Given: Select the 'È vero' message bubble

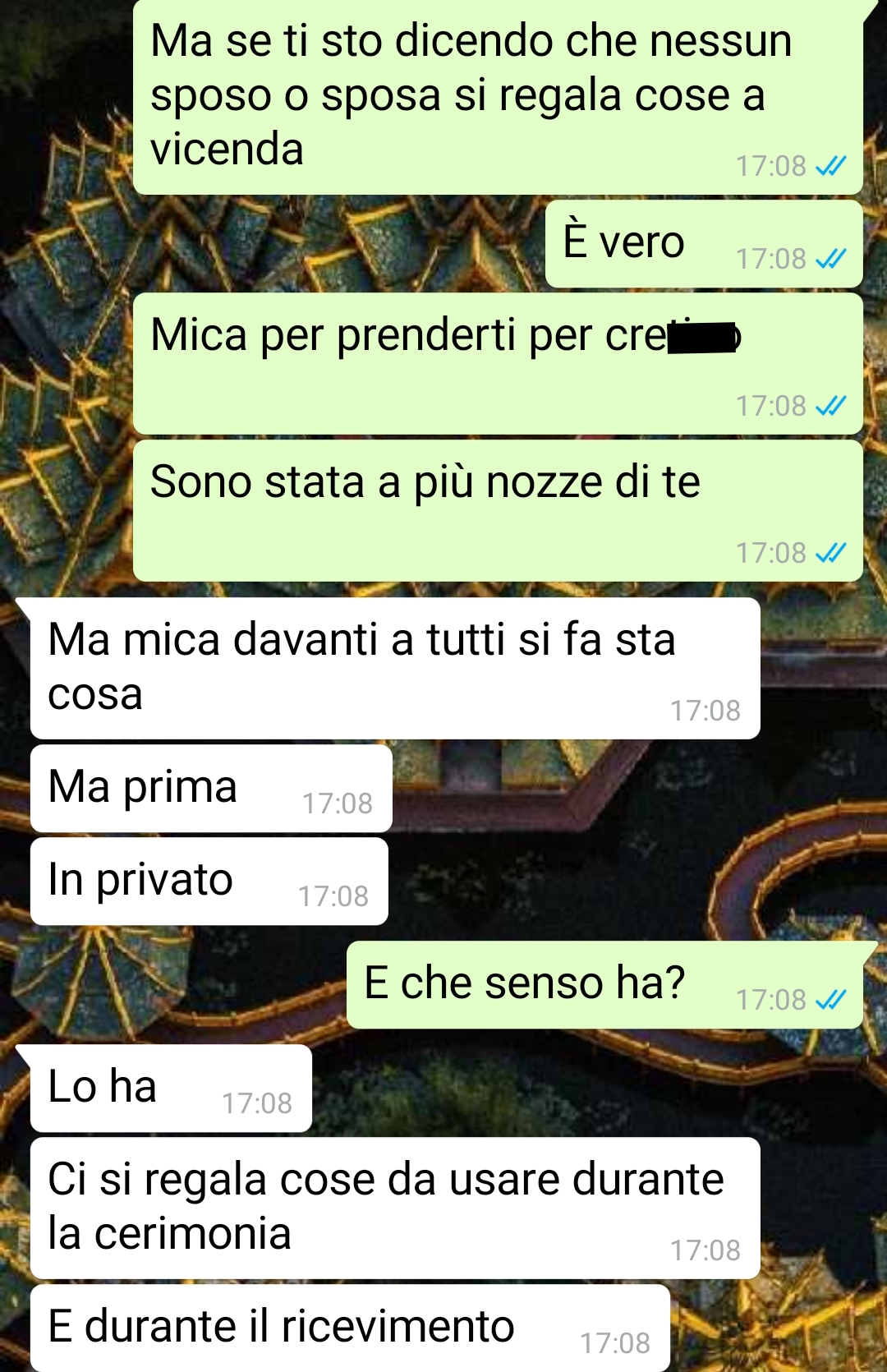Looking at the screenshot, I should tap(704, 244).
